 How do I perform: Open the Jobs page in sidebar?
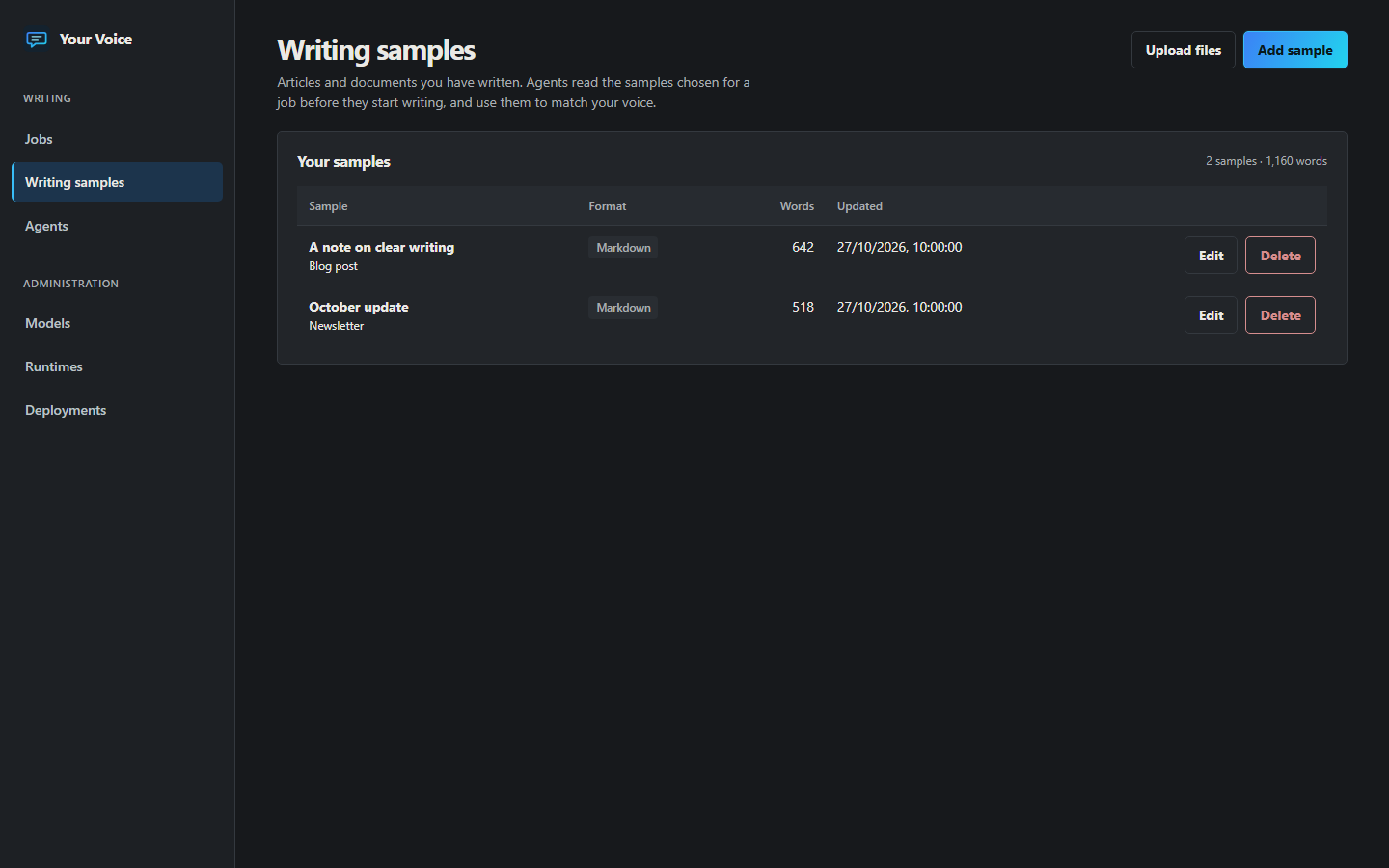[117, 139]
